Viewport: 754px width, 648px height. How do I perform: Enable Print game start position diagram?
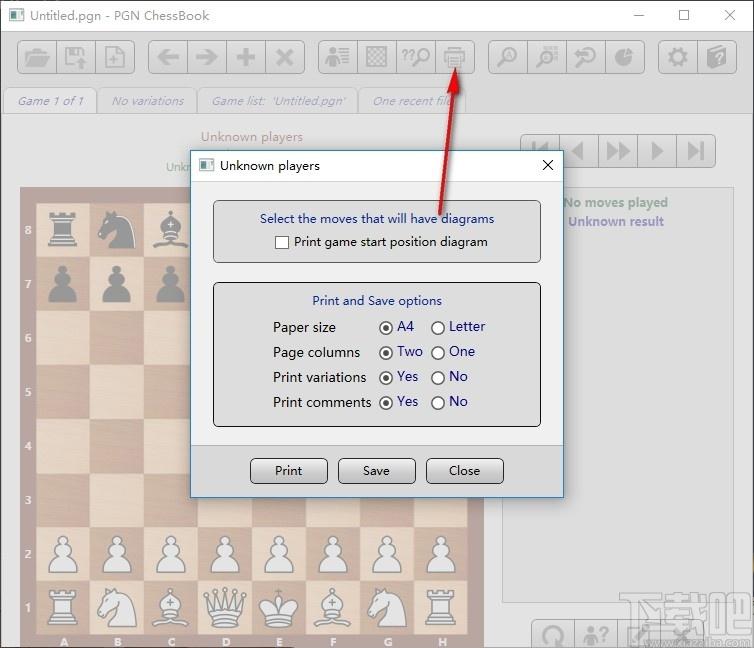click(x=282, y=242)
